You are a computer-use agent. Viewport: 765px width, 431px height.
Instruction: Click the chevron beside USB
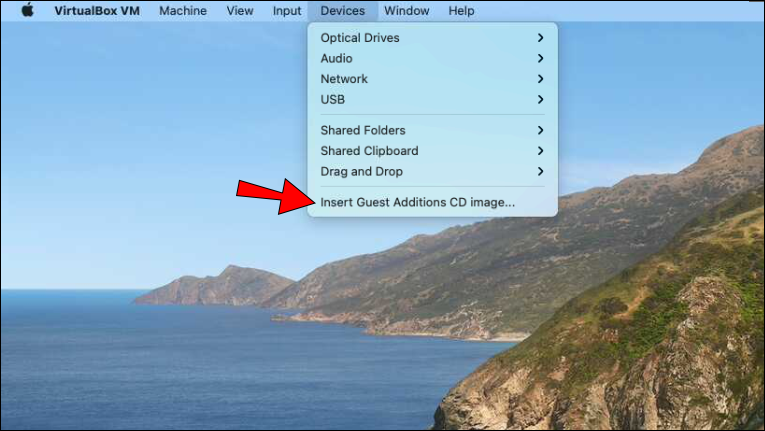540,99
